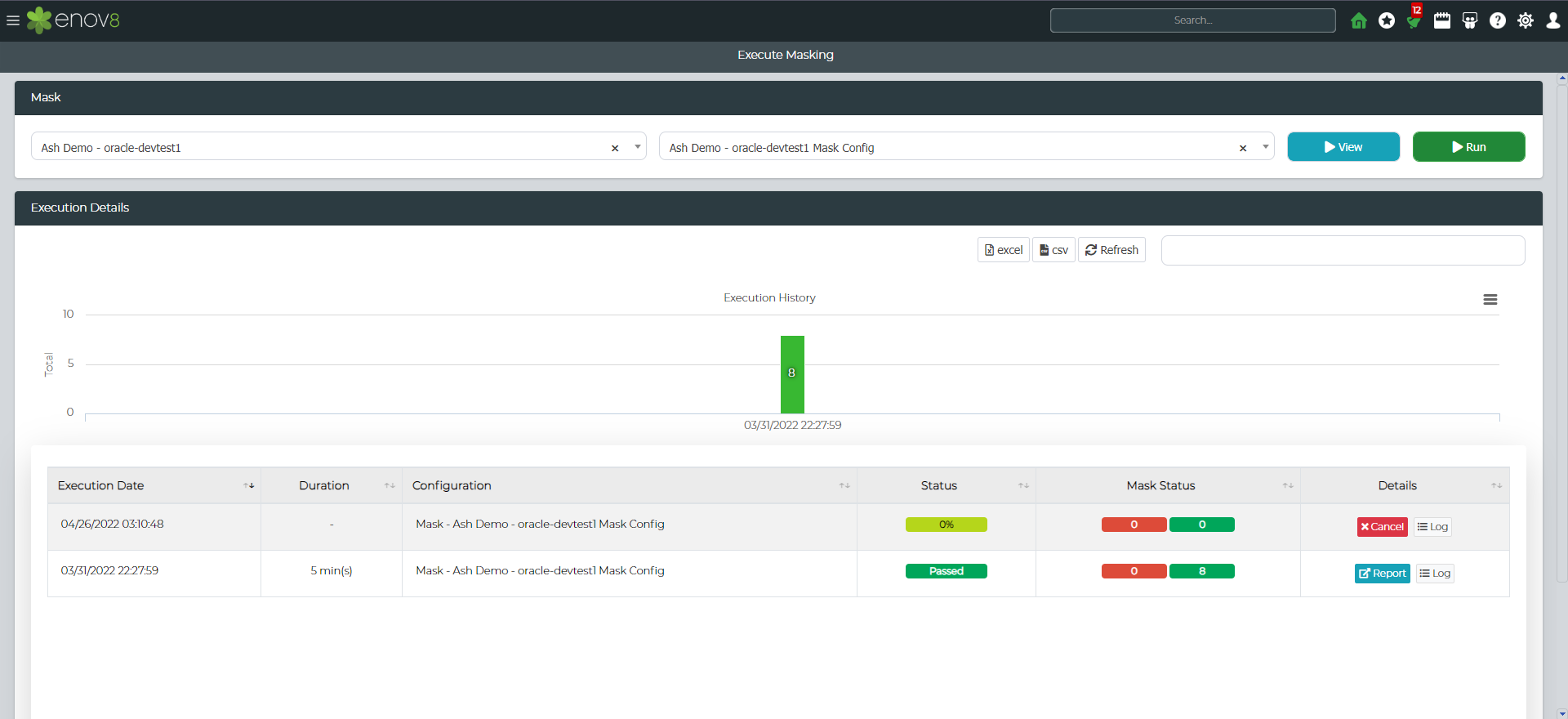Sort by Status column

pos(947,485)
